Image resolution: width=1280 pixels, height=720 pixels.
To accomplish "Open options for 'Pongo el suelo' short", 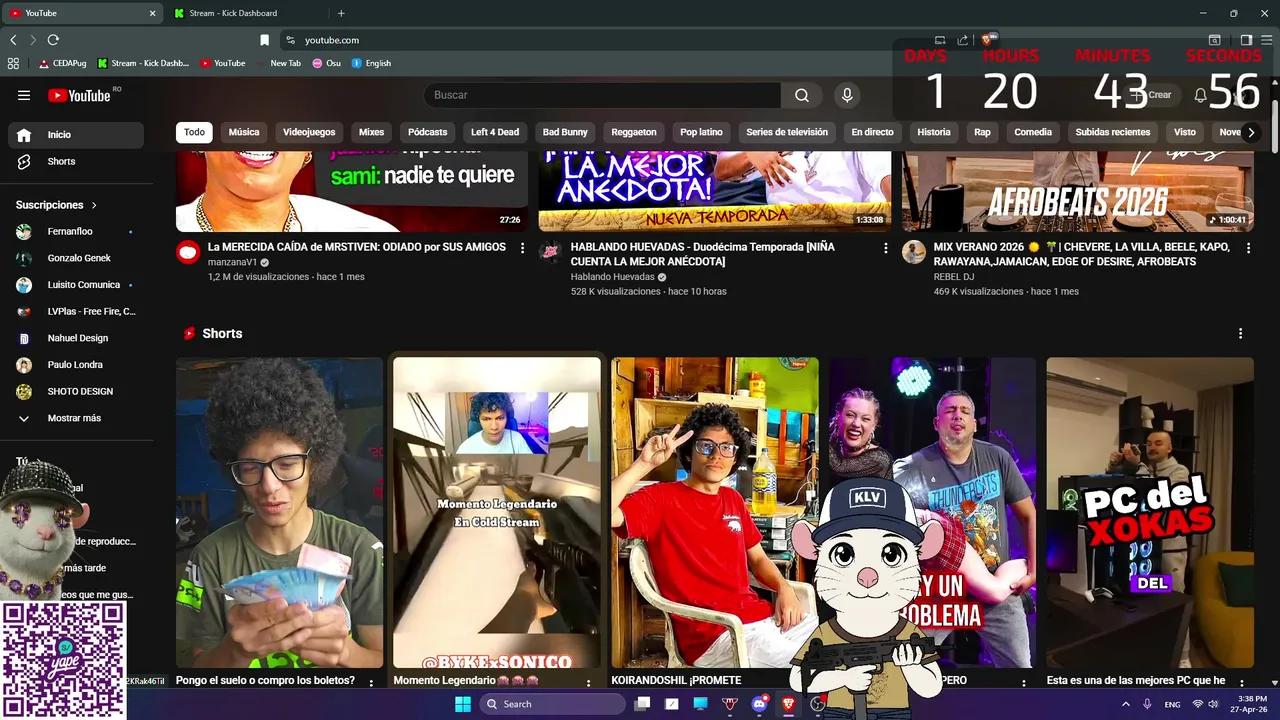I will pyautogui.click(x=371, y=683).
